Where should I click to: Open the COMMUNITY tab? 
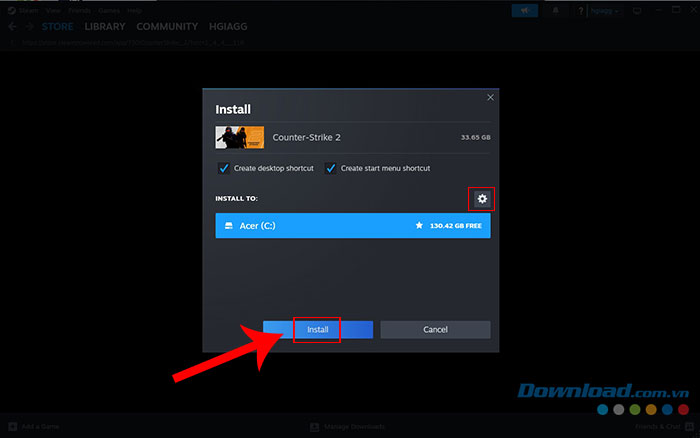click(167, 26)
